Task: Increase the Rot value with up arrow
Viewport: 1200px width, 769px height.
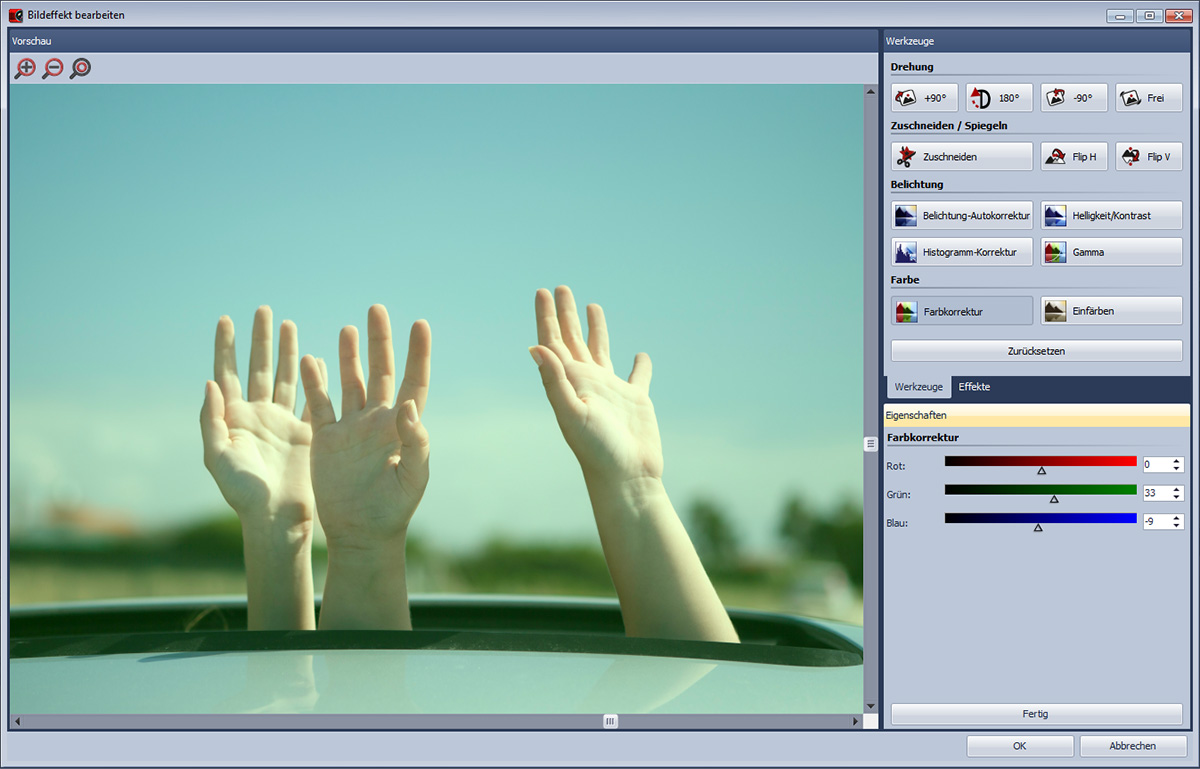Action: pos(1177,460)
